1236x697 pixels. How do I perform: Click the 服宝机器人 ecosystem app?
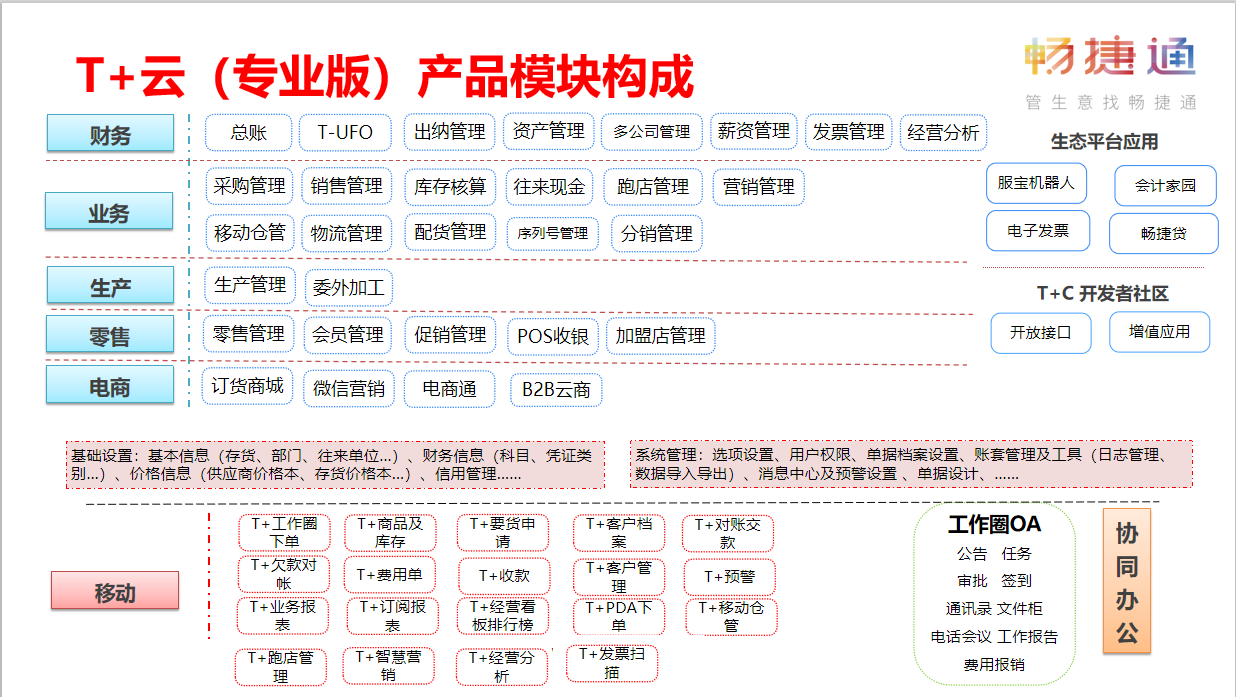(x=1036, y=183)
